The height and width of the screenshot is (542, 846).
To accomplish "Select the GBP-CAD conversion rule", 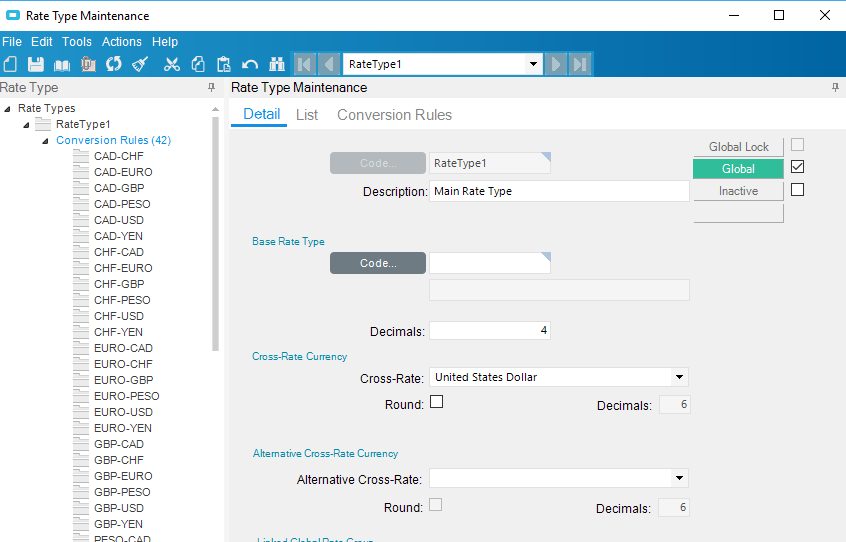I will point(119,444).
